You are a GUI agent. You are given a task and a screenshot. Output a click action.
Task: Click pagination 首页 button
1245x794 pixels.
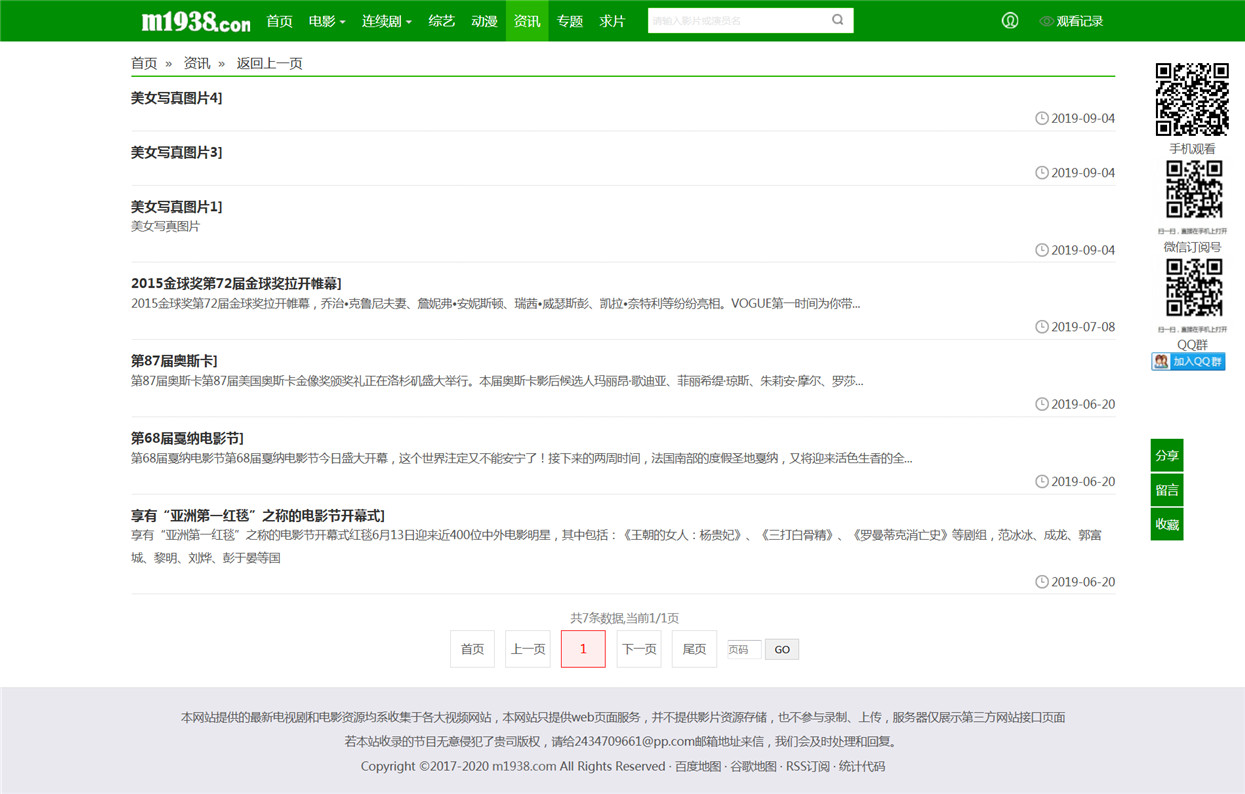click(x=472, y=649)
